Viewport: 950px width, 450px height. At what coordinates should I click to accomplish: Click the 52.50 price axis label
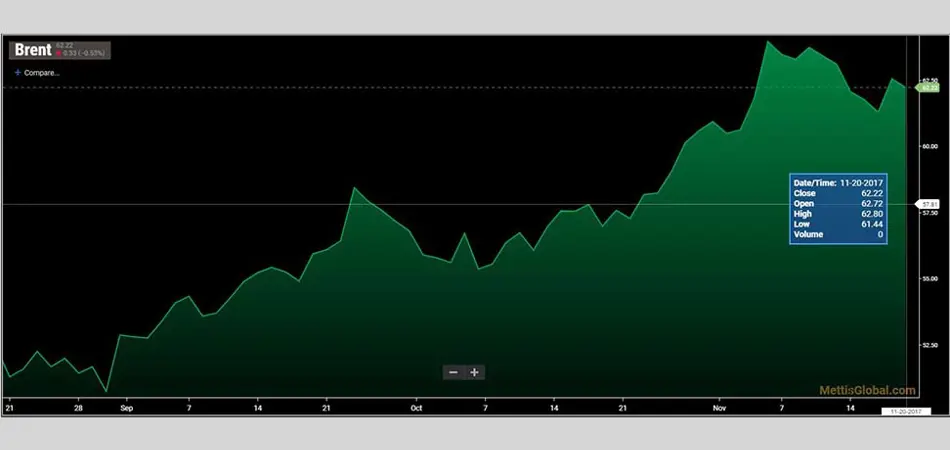930,345
